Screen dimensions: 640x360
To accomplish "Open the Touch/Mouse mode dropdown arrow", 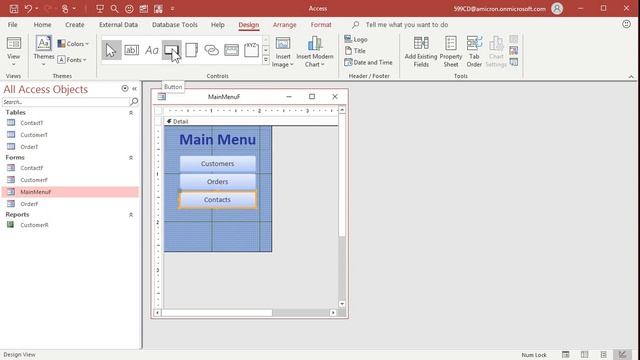I will click(74, 9).
